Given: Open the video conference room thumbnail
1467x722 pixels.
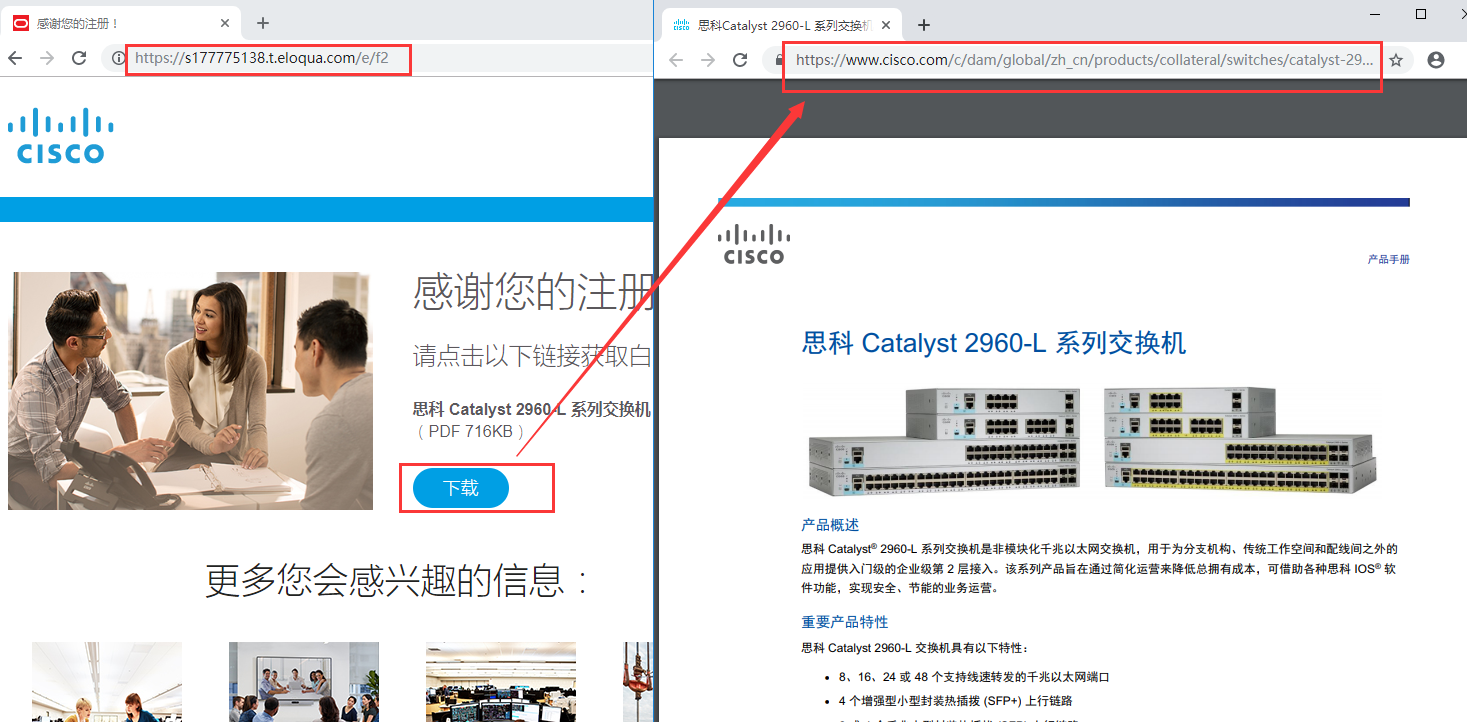Looking at the screenshot, I should click(304, 682).
